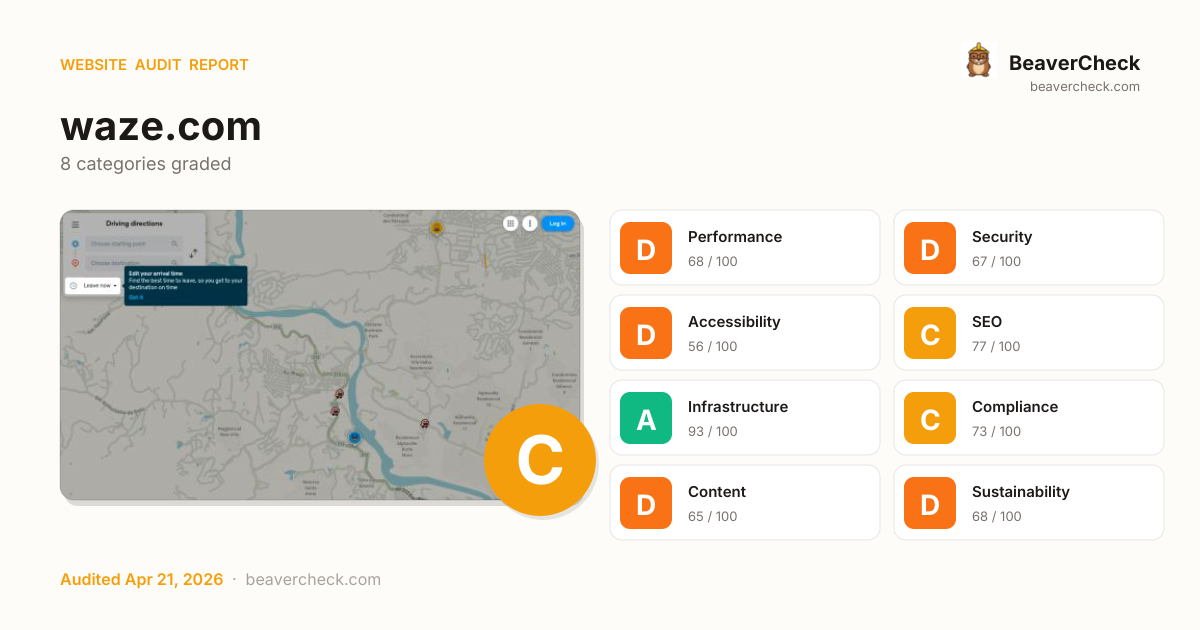Click Got it in the arrival tooltip
This screenshot has height=630, width=1200.
[136, 297]
